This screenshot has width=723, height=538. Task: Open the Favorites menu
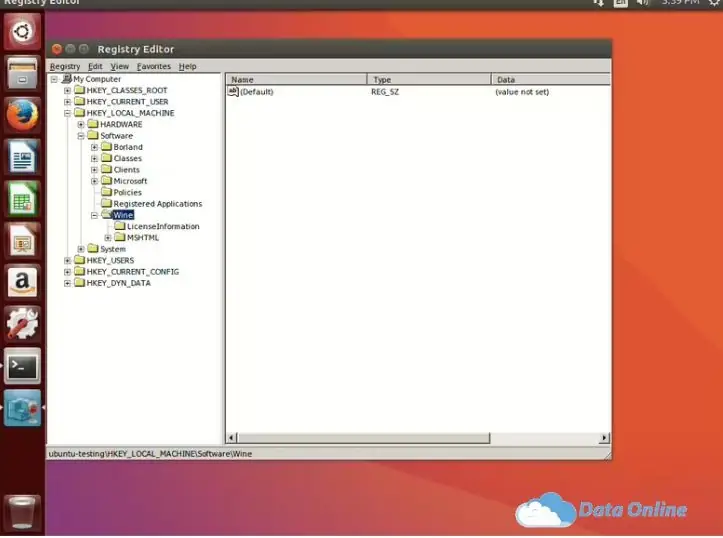(x=154, y=66)
